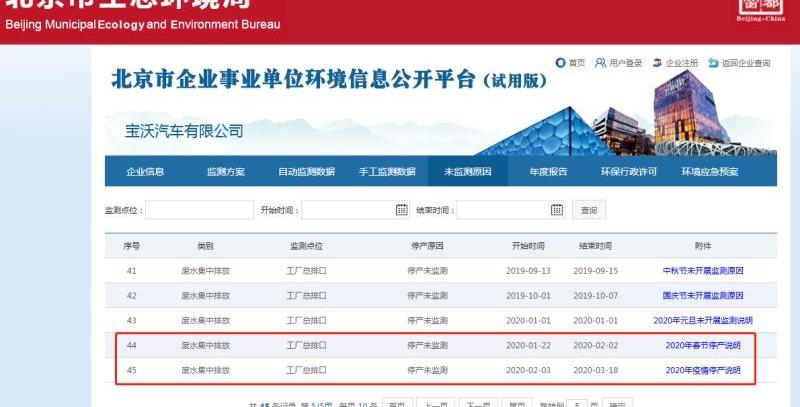
Task: Open attachment 2020年春节停产说明
Action: point(703,345)
